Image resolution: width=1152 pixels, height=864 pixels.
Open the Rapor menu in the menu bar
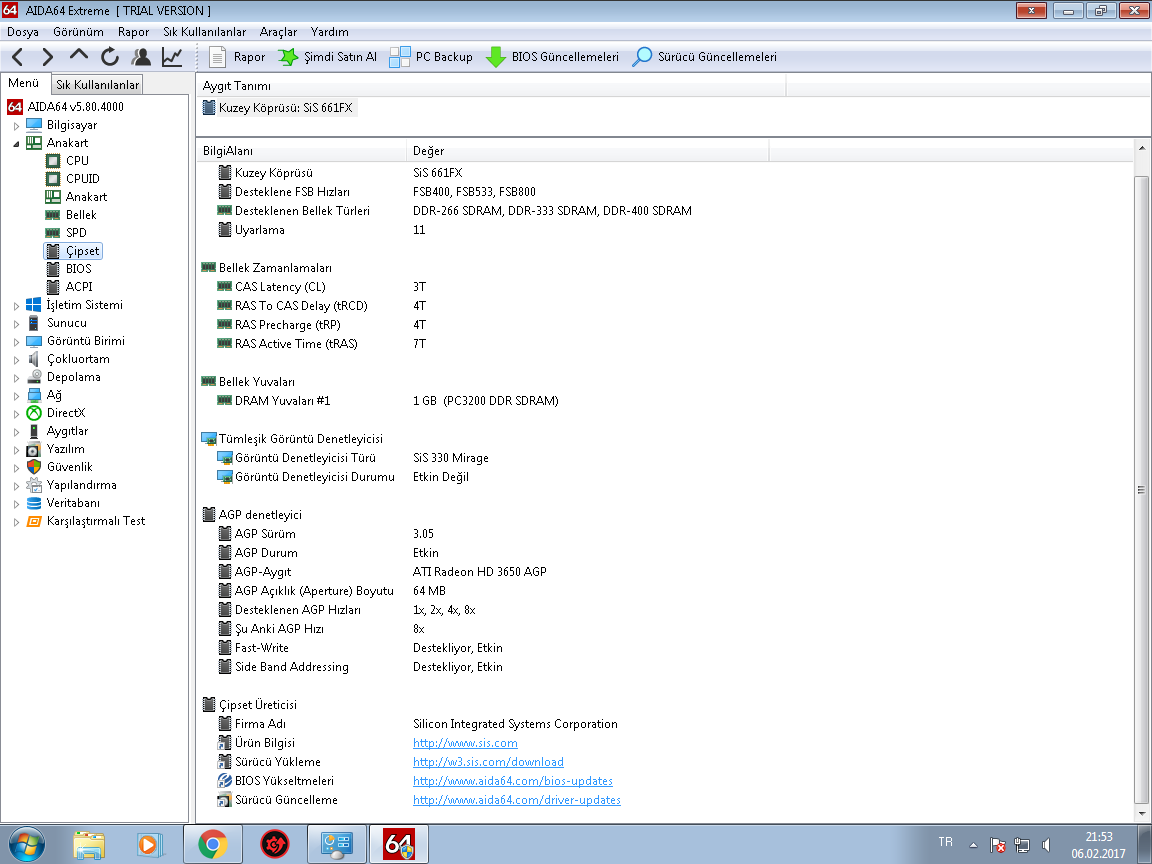pyautogui.click(x=133, y=32)
